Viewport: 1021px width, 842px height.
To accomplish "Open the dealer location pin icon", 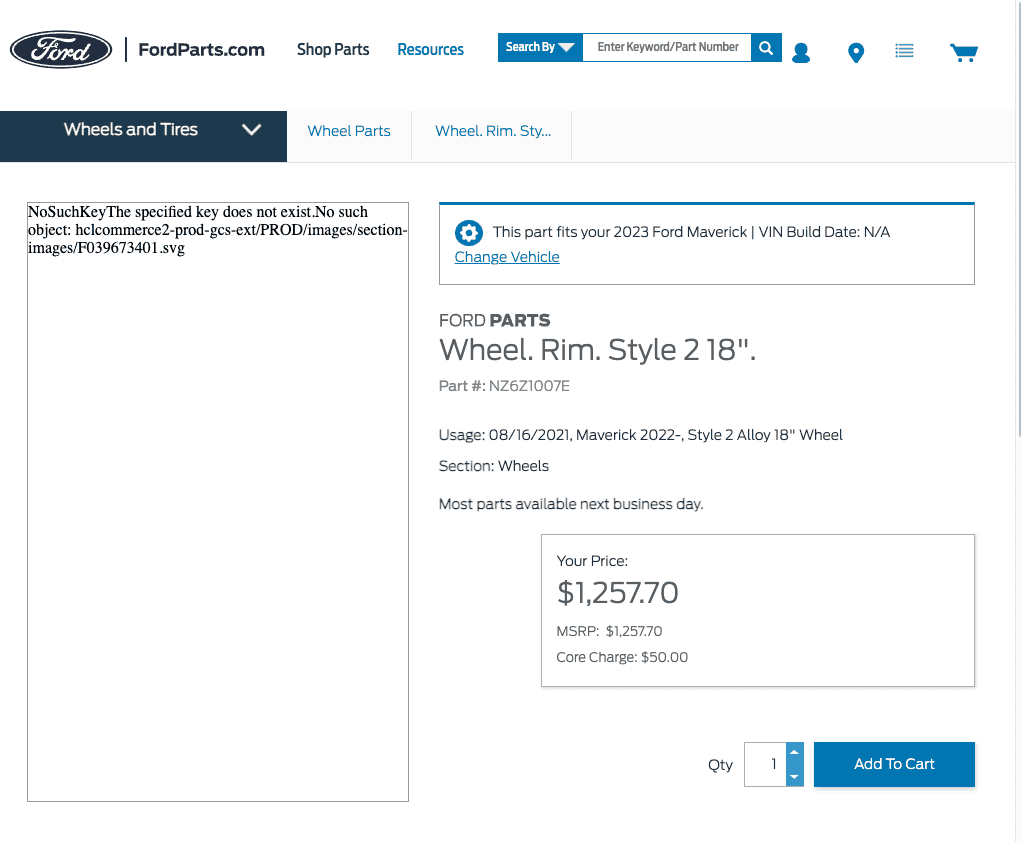I will click(856, 53).
